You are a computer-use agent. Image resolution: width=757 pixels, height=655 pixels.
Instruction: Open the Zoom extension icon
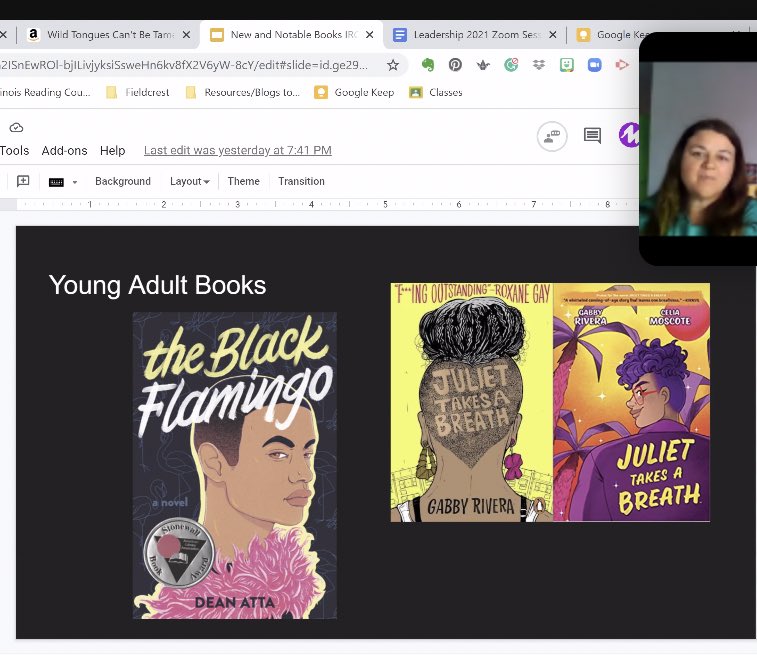pyautogui.click(x=595, y=65)
